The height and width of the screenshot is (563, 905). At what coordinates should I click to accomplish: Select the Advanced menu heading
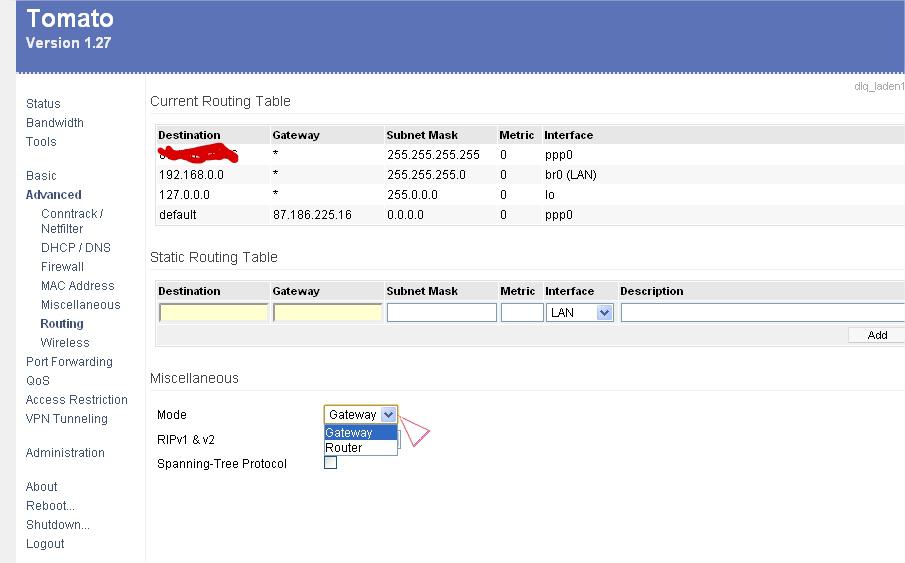pyautogui.click(x=54, y=195)
